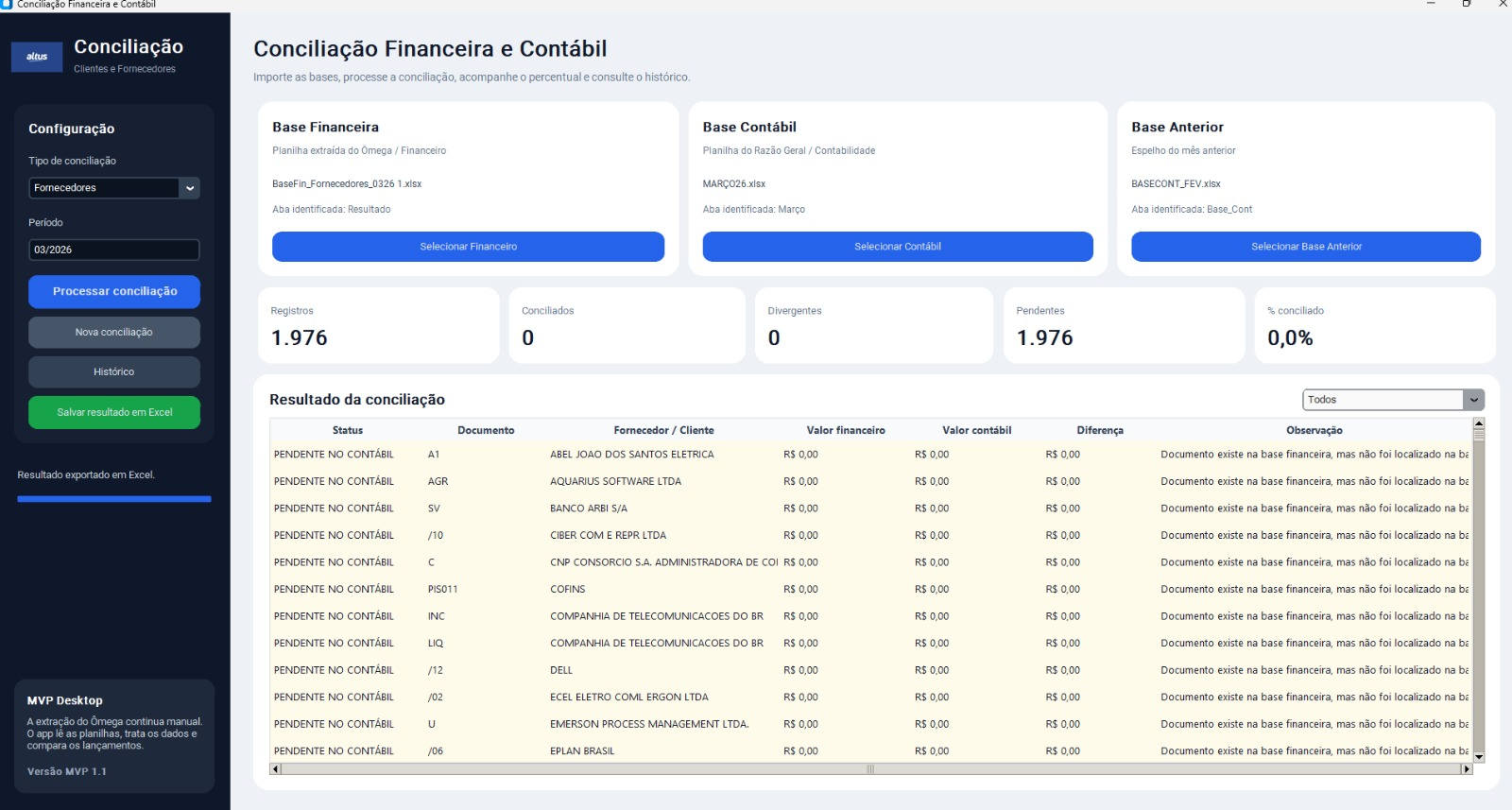Click the Valor contábil column header
This screenshot has width=1512, height=810.
point(976,430)
